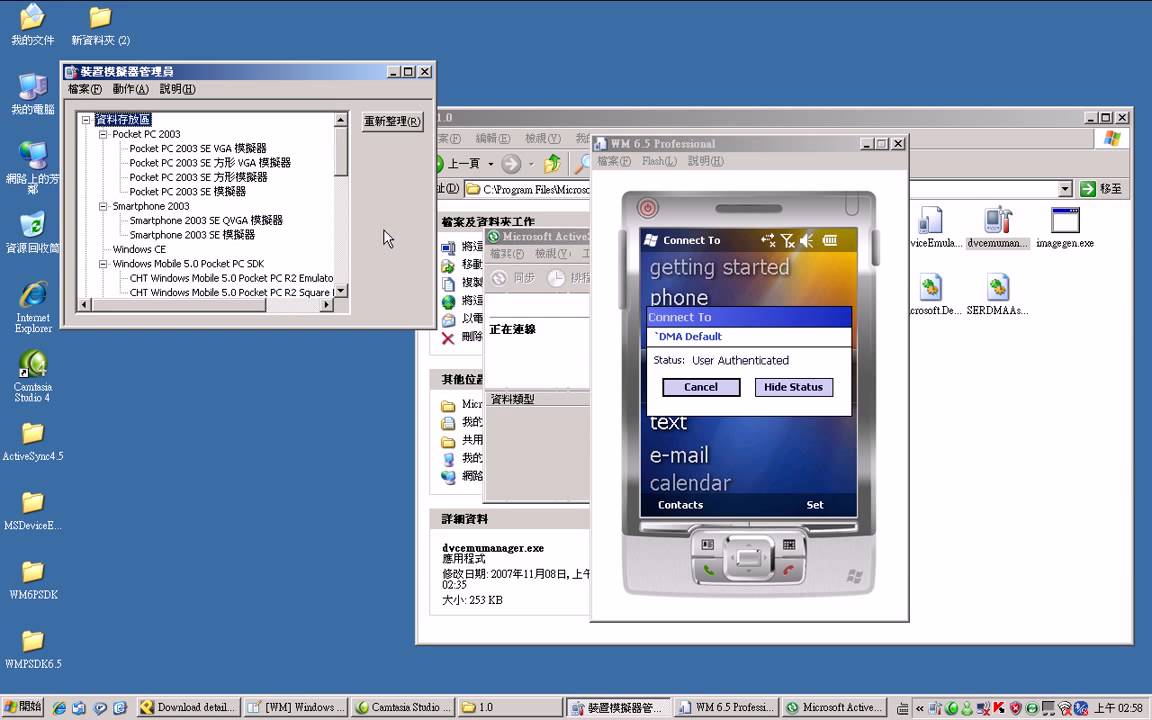
Task: Open the MSDeviceE... desktop folder
Action: [x=32, y=510]
